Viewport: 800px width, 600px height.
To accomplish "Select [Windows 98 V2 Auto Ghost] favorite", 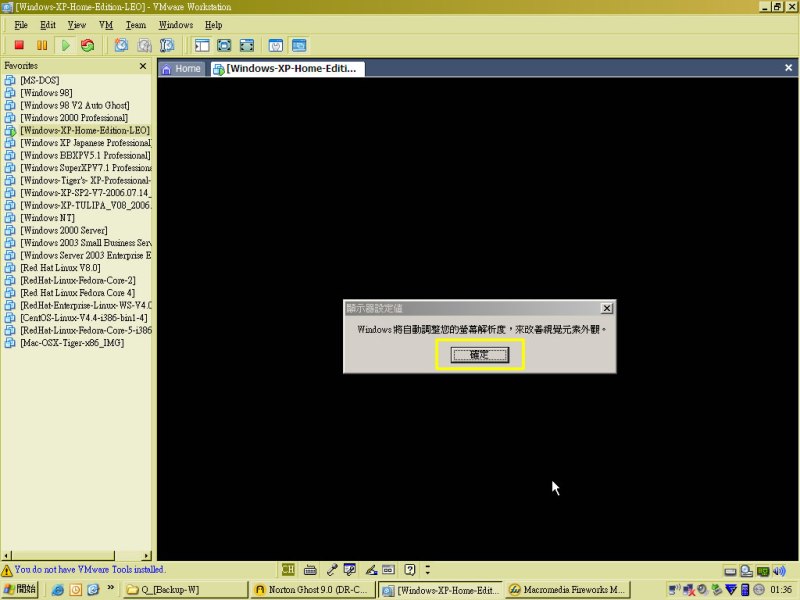I will tap(75, 105).
